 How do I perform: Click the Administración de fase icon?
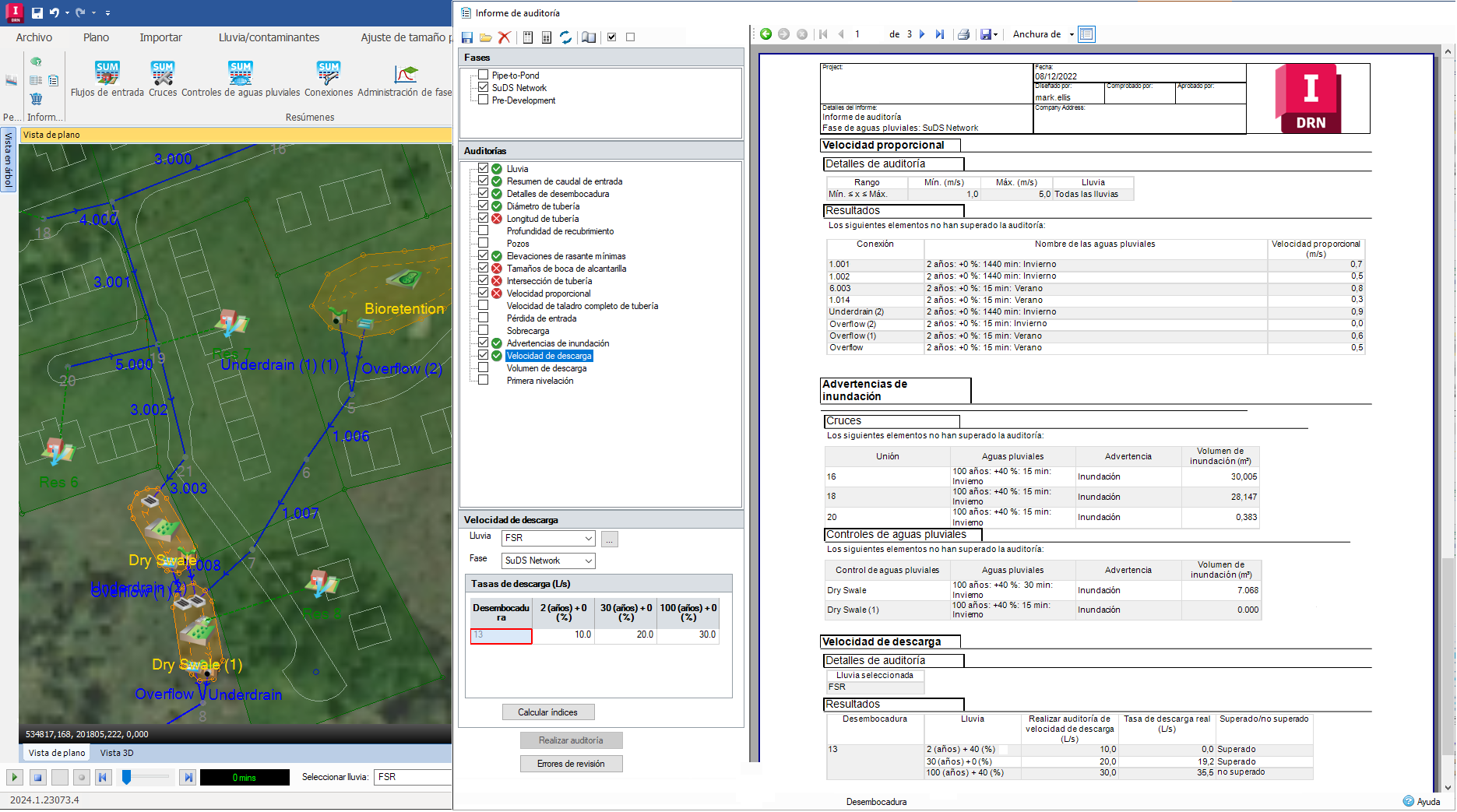click(x=406, y=74)
